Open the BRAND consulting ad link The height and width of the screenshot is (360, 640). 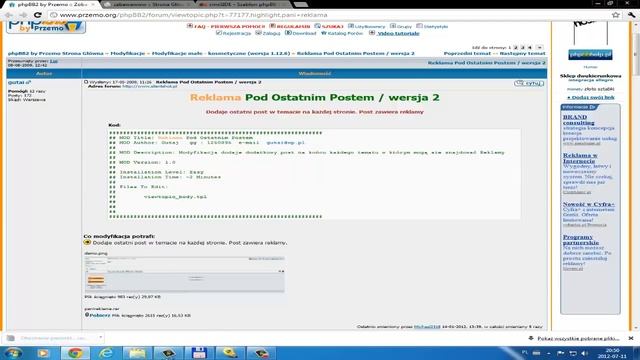578,120
